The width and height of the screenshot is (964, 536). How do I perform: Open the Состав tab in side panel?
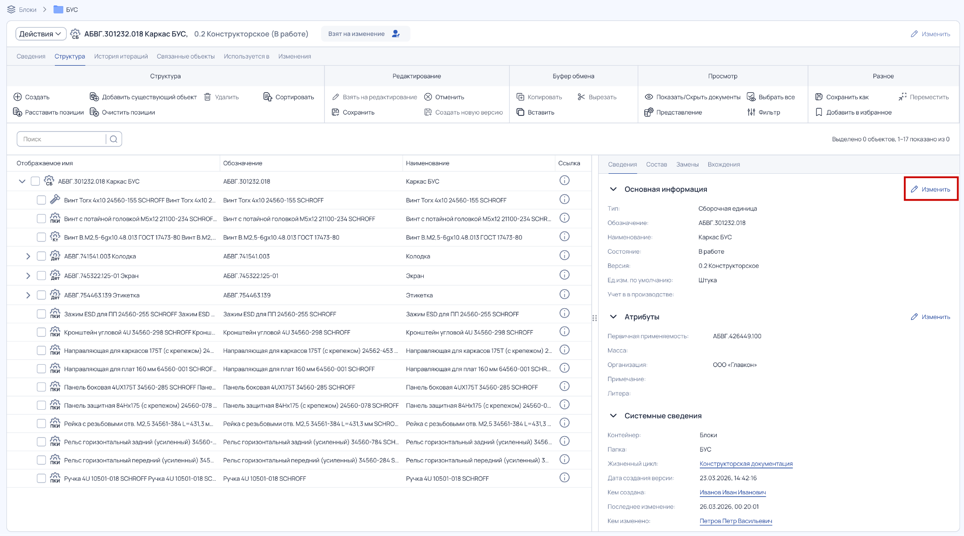pos(657,165)
